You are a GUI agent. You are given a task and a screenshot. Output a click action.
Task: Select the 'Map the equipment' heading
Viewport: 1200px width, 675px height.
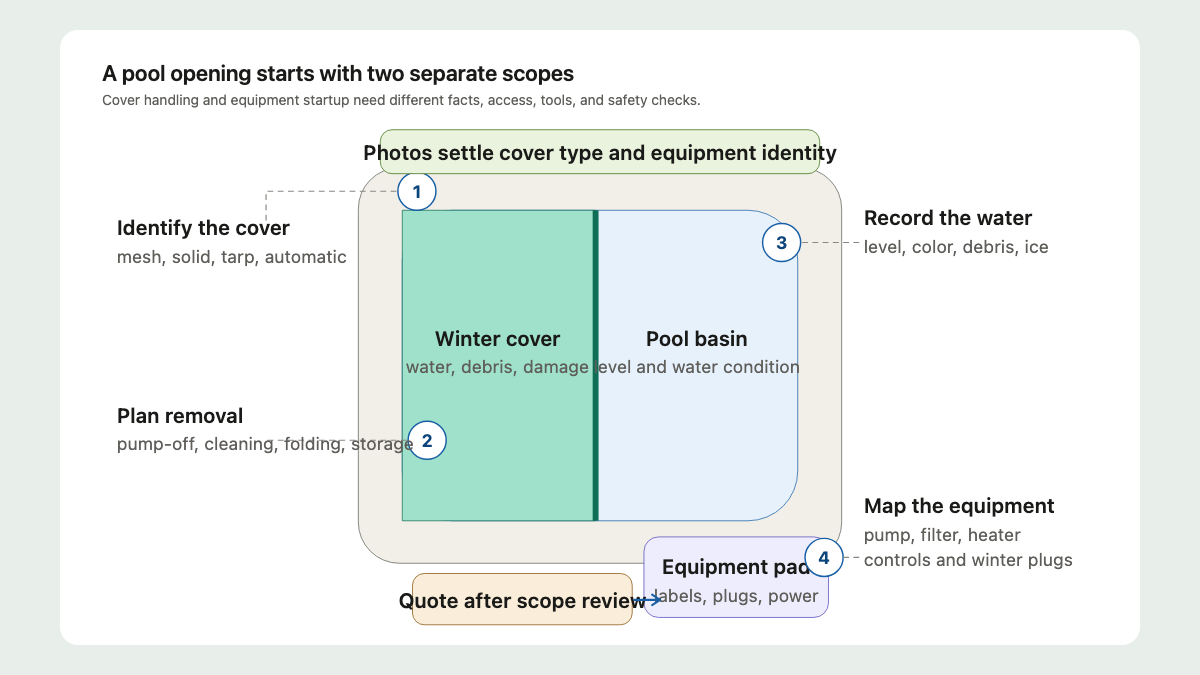[959, 506]
